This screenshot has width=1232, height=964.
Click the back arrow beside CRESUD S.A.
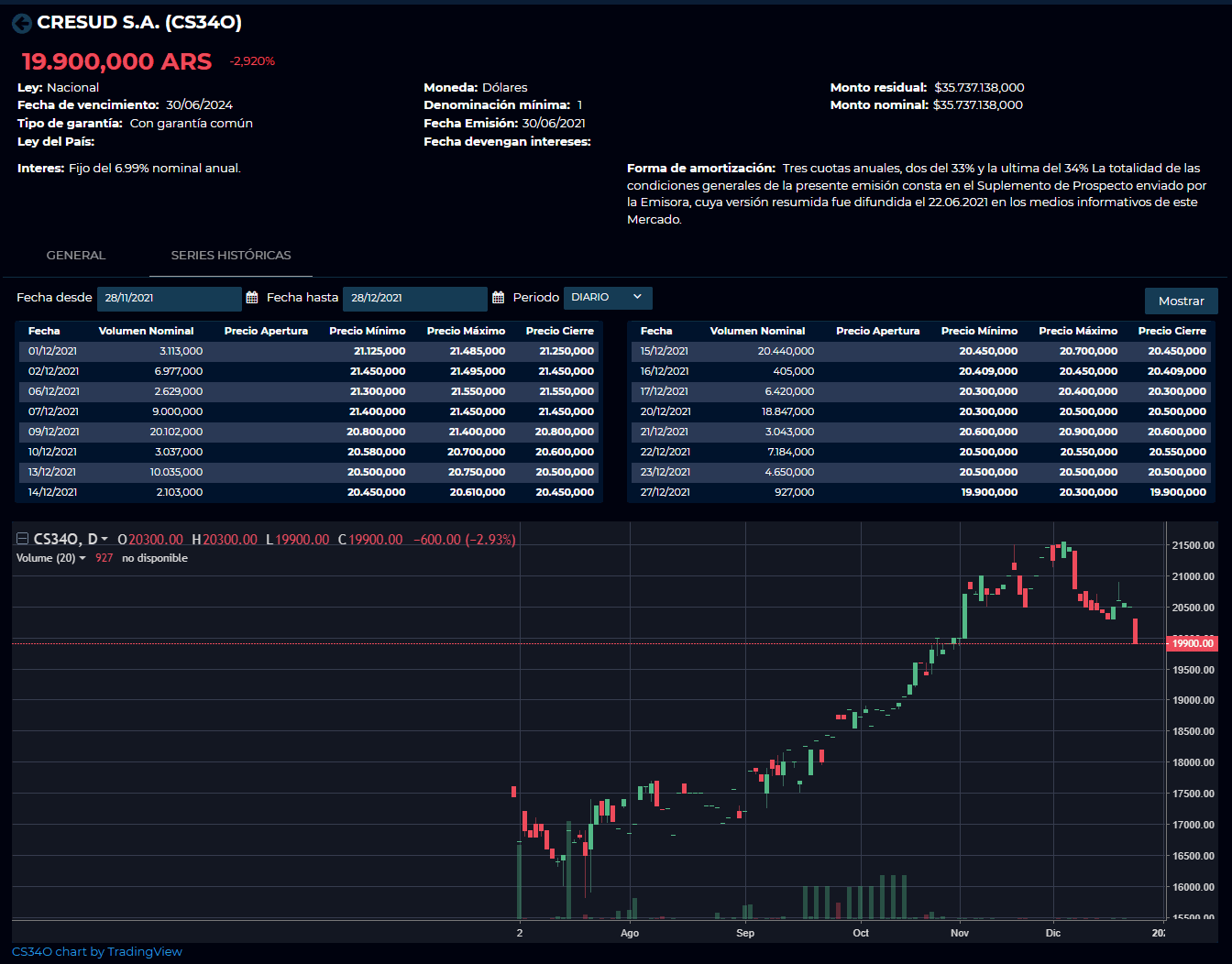[x=22, y=24]
